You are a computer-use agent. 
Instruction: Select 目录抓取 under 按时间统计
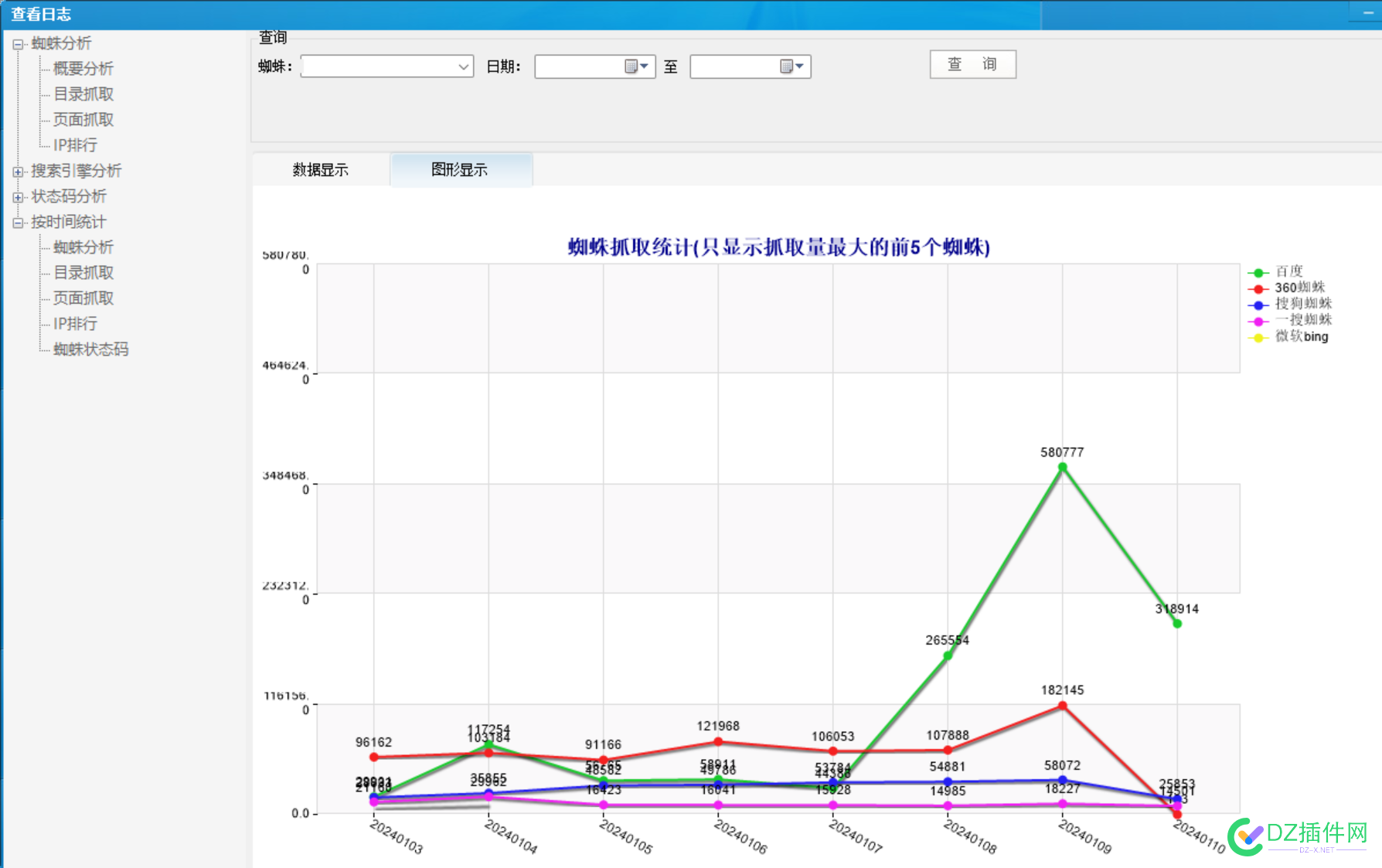tap(83, 273)
